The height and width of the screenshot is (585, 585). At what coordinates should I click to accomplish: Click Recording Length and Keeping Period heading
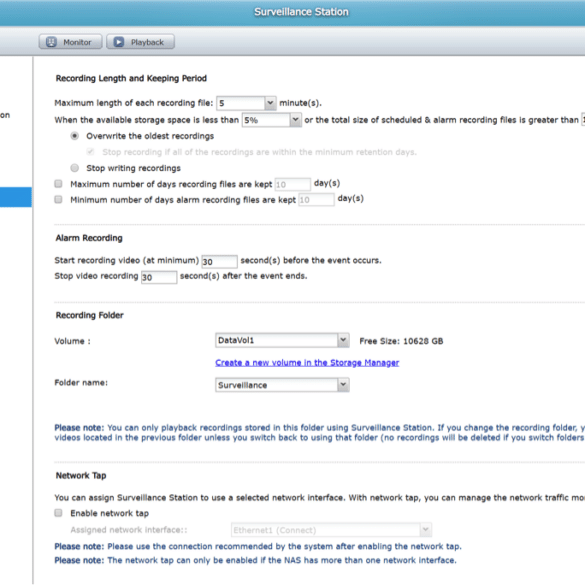tap(131, 78)
